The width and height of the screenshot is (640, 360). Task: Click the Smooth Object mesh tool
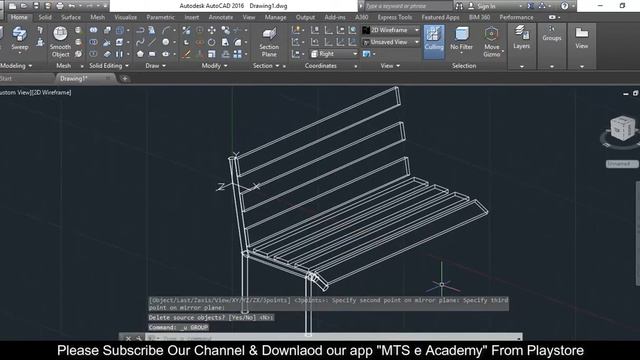point(60,41)
